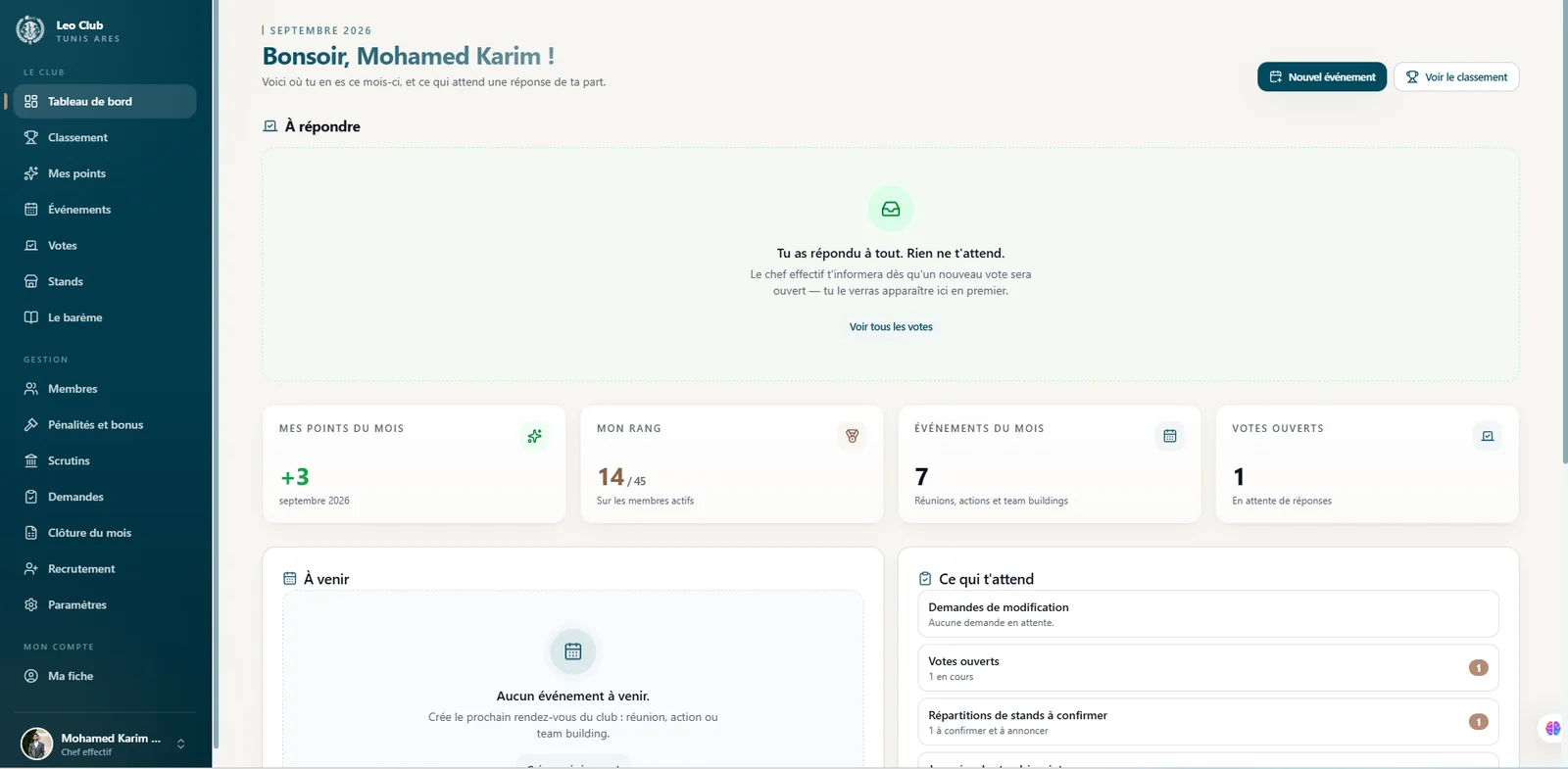
Task: Open Répartitions de stands à confirmer row
Action: point(1208,722)
